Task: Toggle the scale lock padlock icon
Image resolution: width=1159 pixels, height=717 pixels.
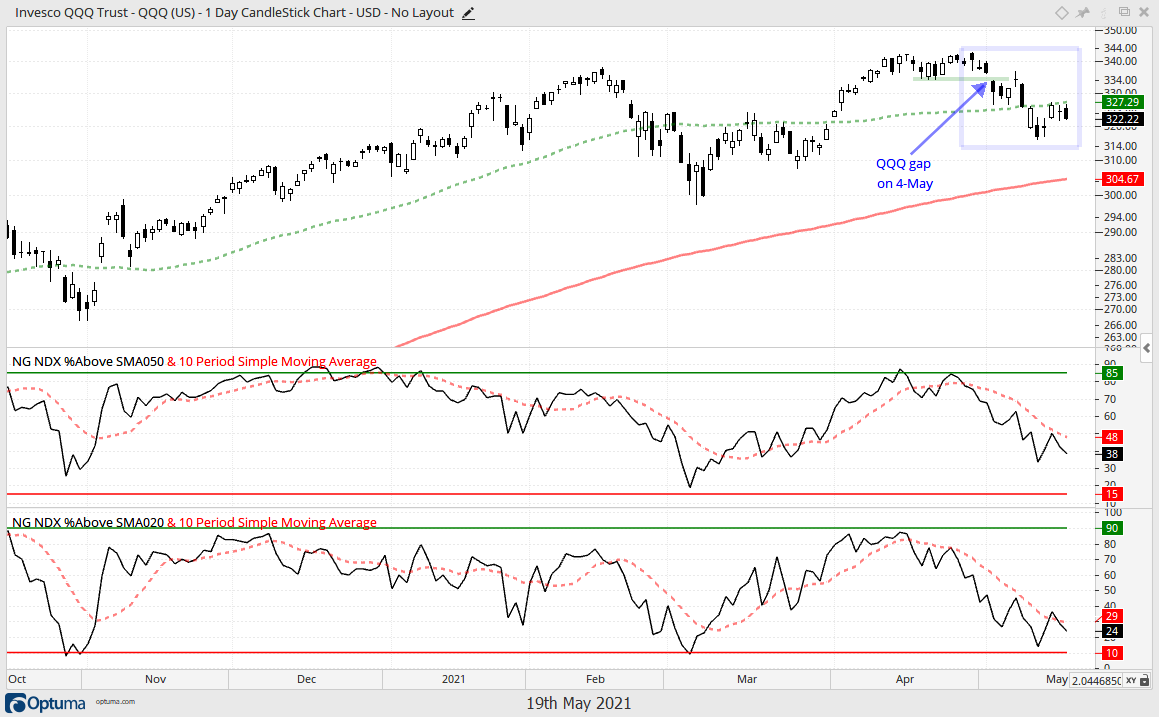Action: click(x=1145, y=680)
